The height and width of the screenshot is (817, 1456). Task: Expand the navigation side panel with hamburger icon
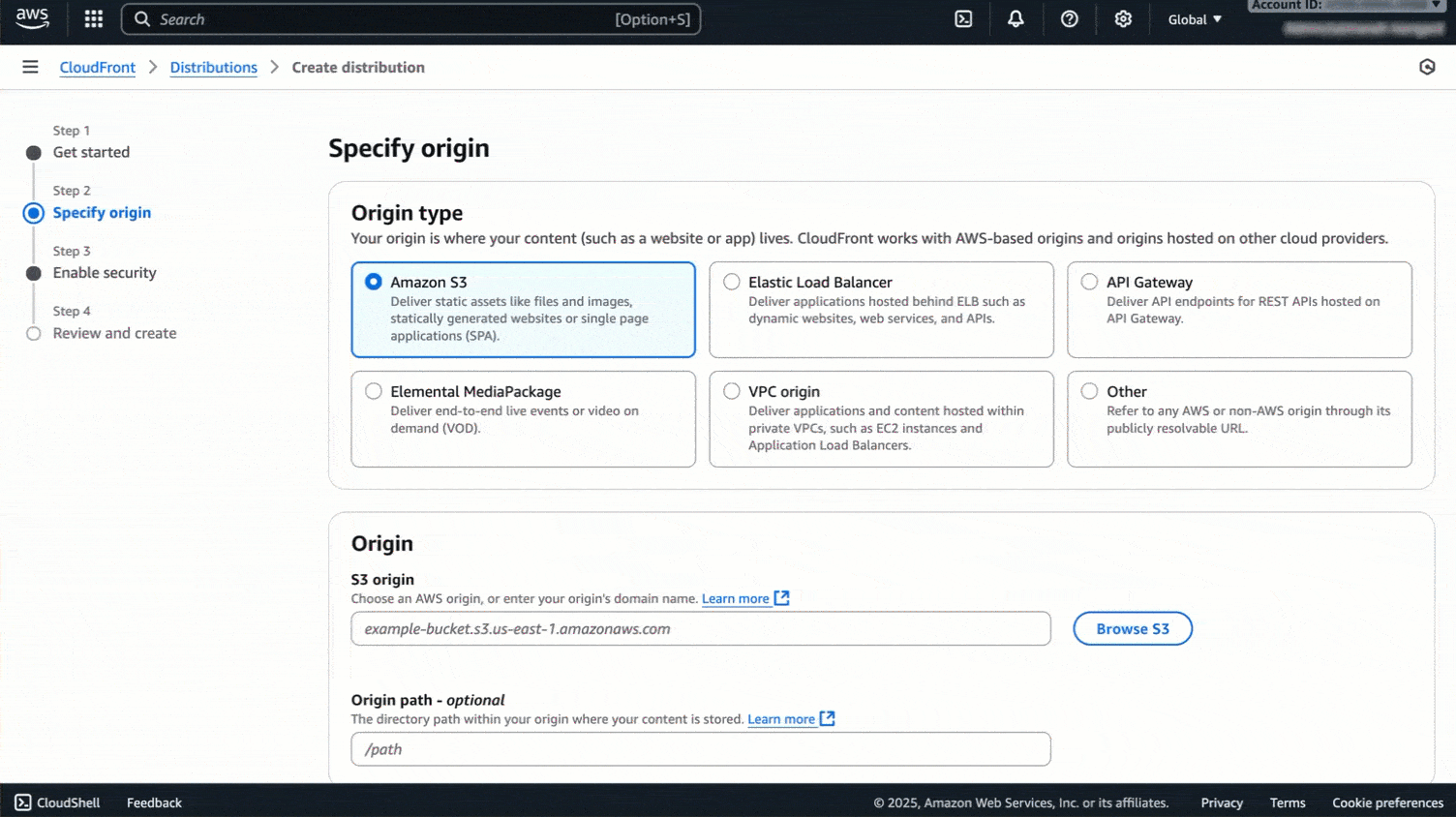pos(30,66)
